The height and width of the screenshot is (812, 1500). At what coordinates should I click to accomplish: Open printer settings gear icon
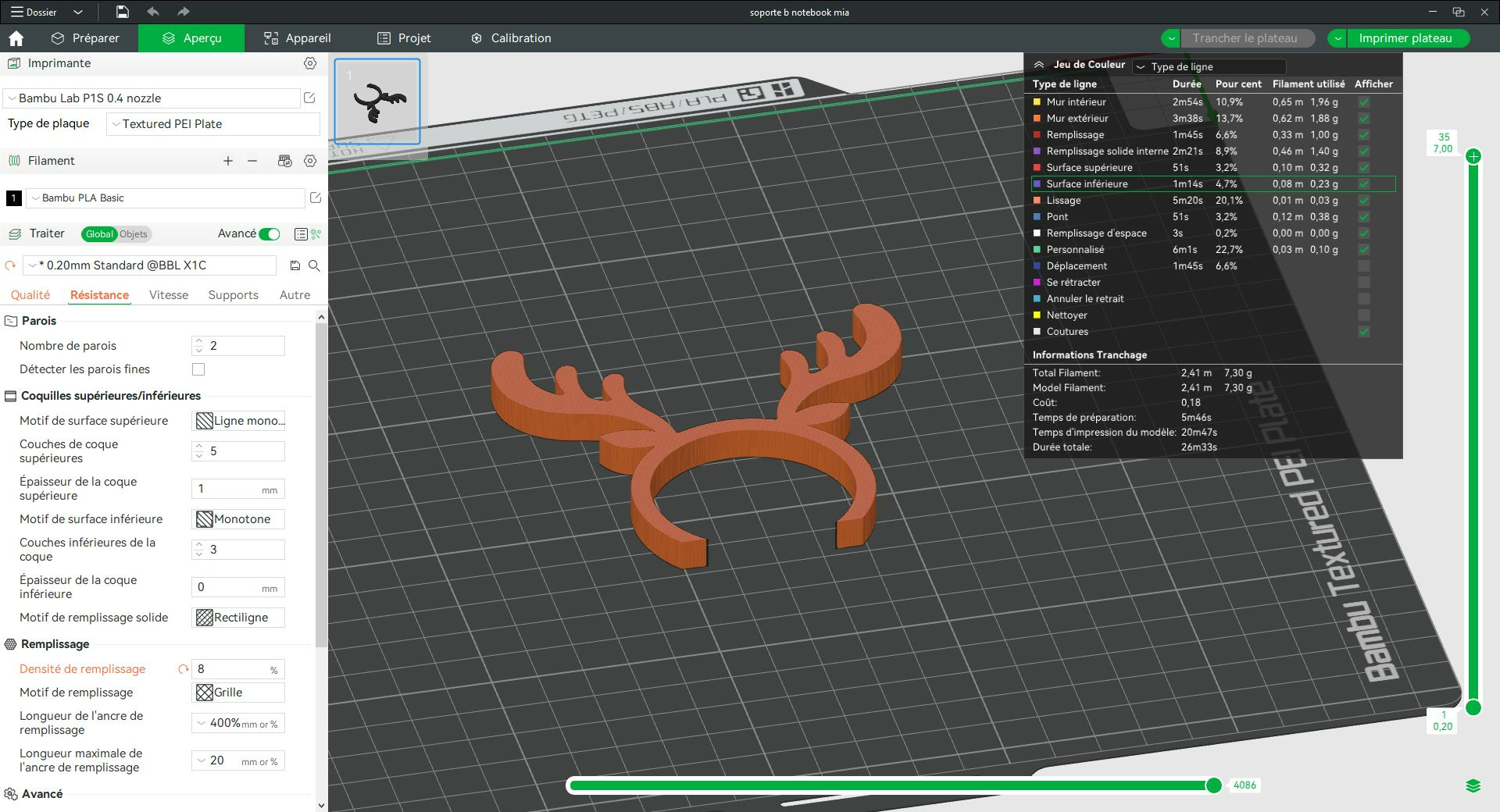coord(310,63)
